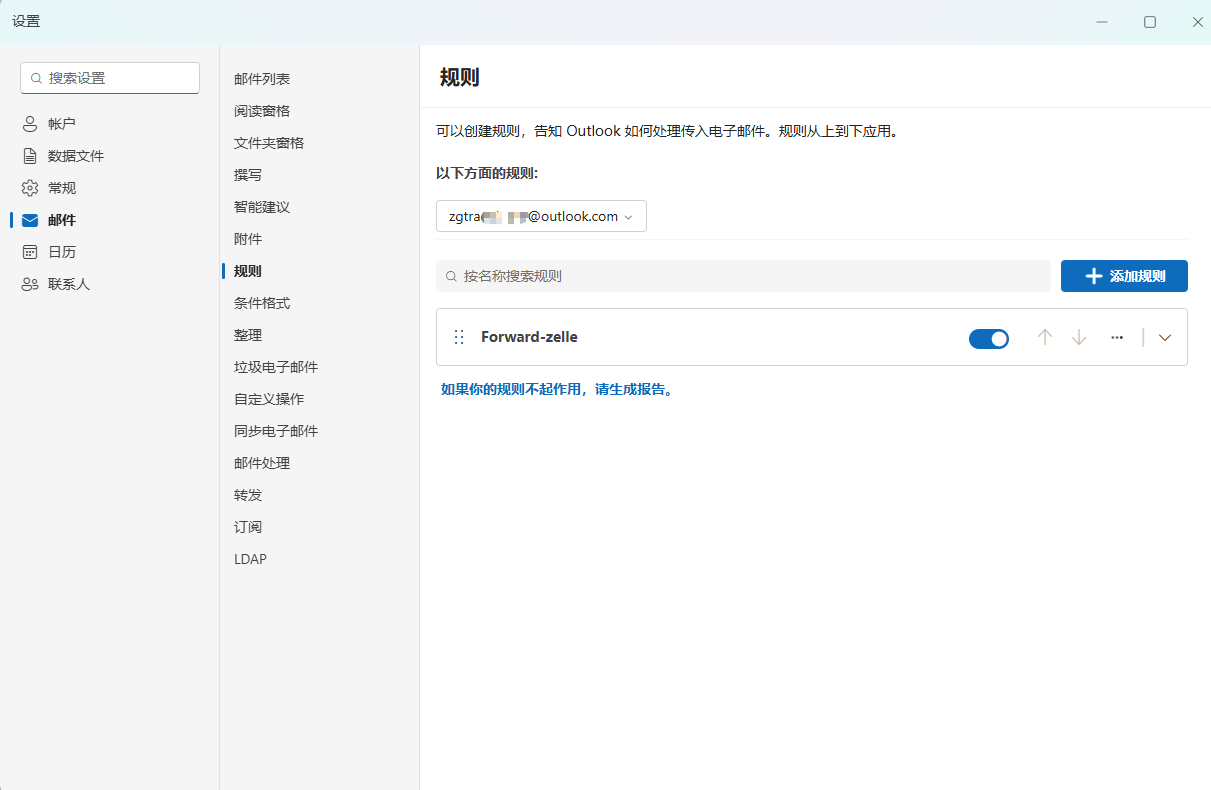
Task: Close the 设置 window
Action: 1198,22
